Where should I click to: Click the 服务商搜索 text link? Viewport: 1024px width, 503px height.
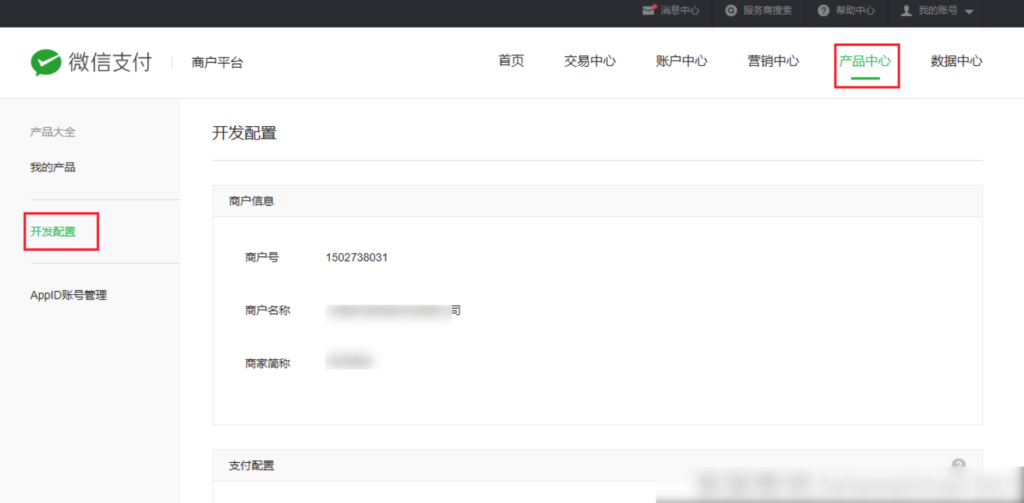(x=767, y=11)
